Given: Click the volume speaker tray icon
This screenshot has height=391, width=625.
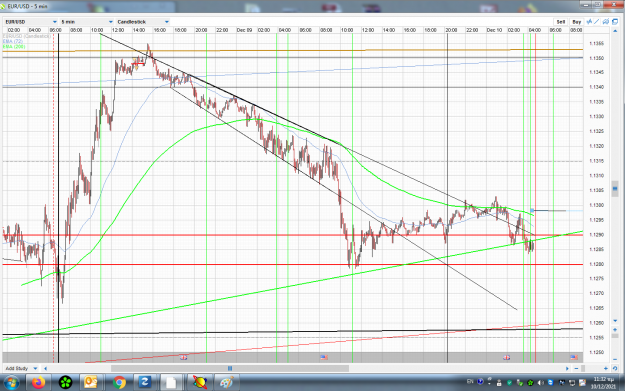Looking at the screenshot, I should (x=541, y=383).
